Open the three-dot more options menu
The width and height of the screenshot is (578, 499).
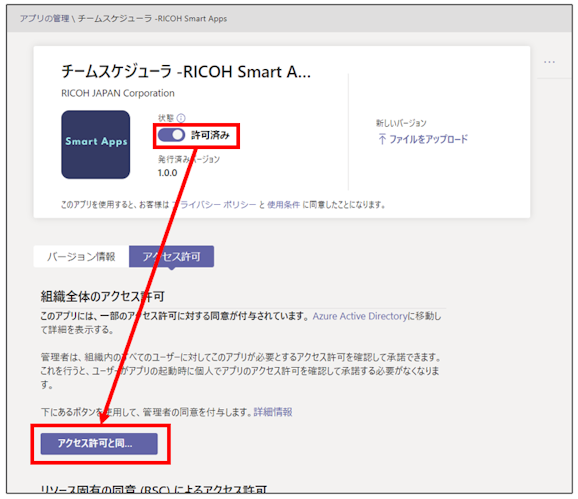tap(549, 62)
